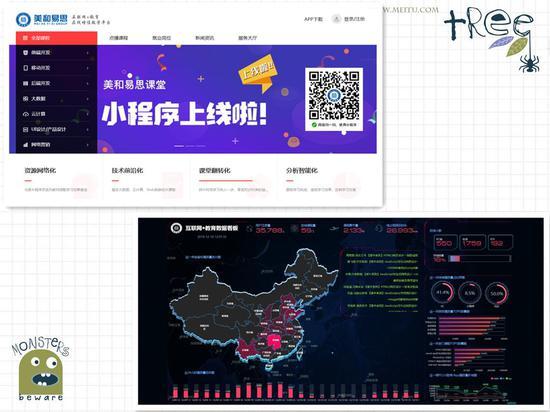Click the APP下载 link in the header

313,19
